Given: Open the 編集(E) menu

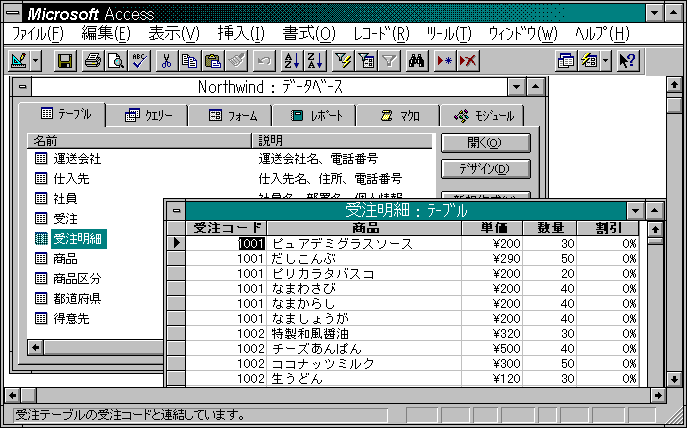Looking at the screenshot, I should 106,34.
